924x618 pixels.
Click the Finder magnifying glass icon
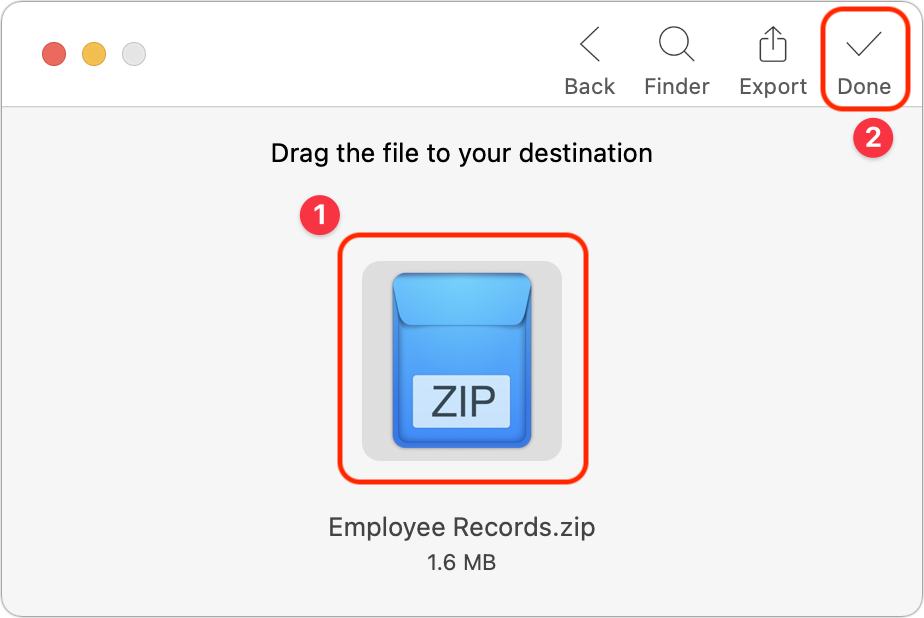click(x=676, y=44)
